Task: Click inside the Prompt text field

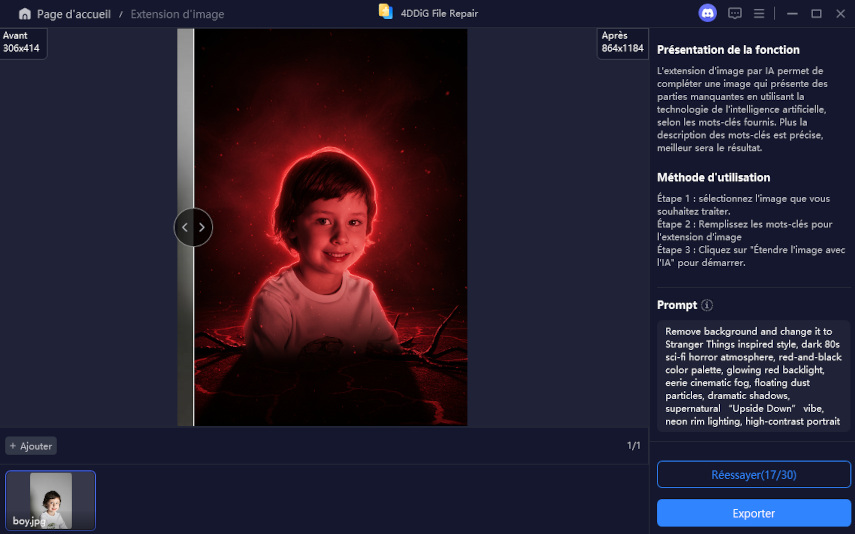Action: click(753, 376)
